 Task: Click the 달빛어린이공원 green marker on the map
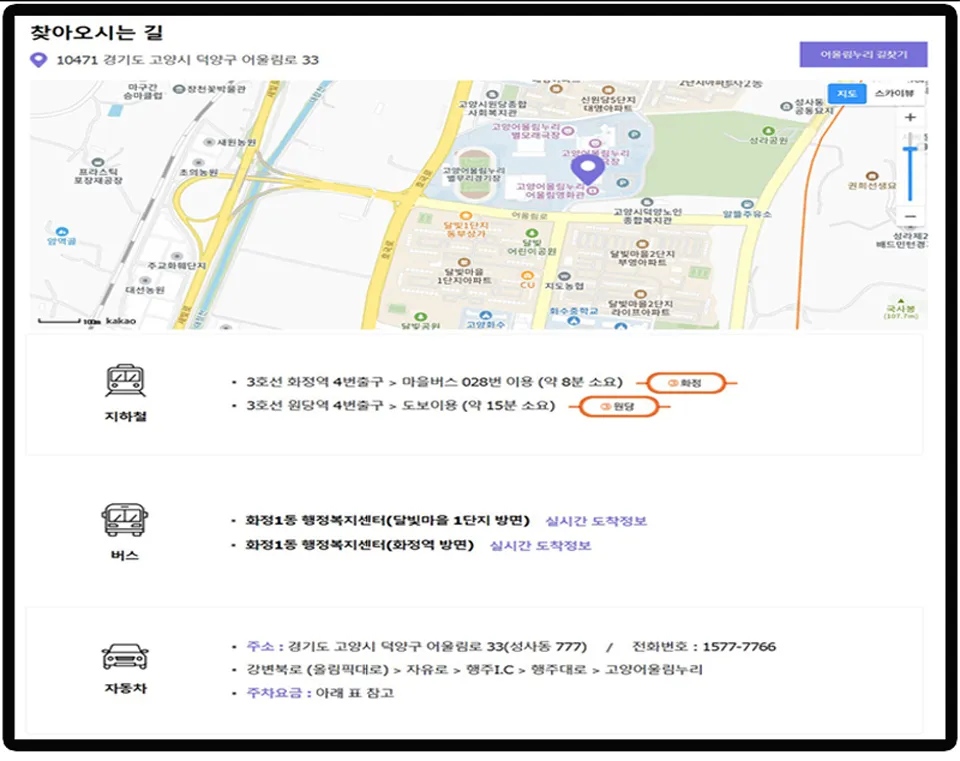(x=532, y=233)
